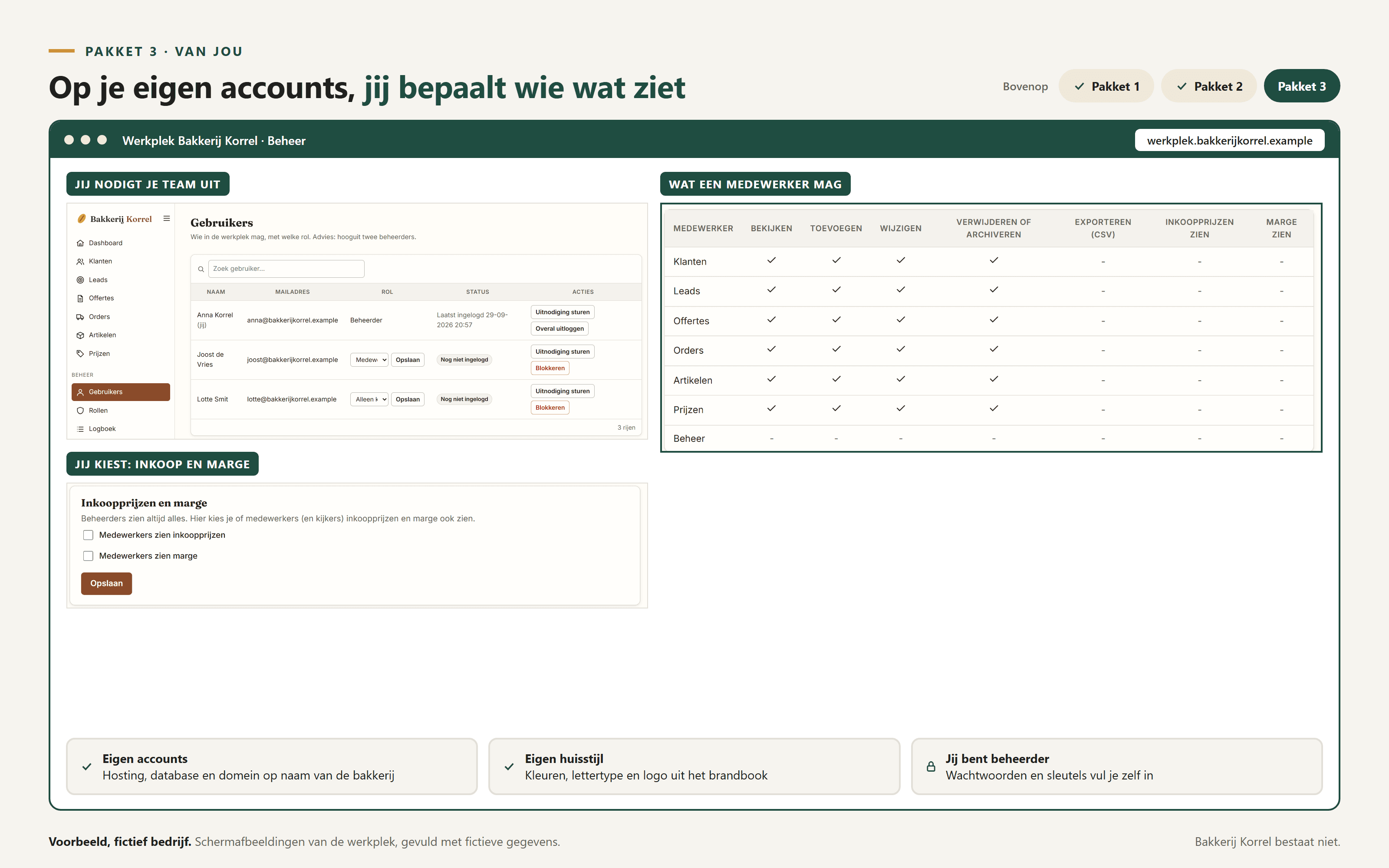Image resolution: width=1389 pixels, height=868 pixels.
Task: Click the brown Opslaan button under marge settings
Action: 106,583
